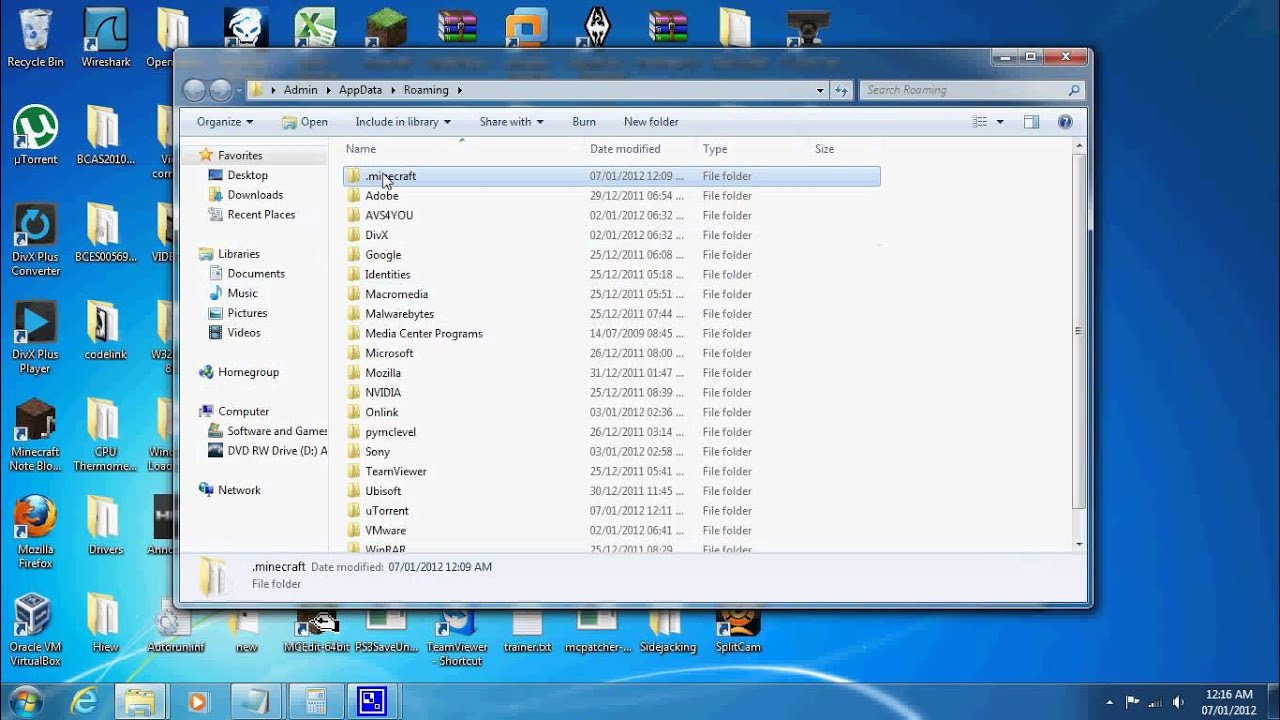Open Homegroup in navigation pane
Image resolution: width=1280 pixels, height=720 pixels.
(248, 372)
